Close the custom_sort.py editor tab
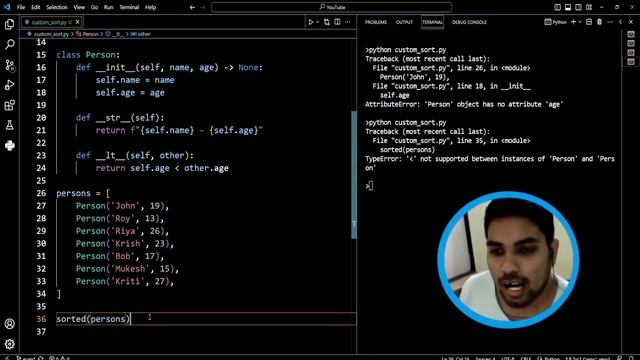Image resolution: width=640 pixels, height=360 pixels. point(78,22)
